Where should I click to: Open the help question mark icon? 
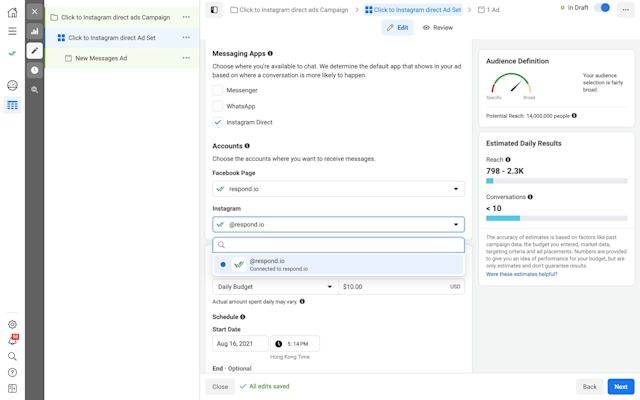click(12, 372)
